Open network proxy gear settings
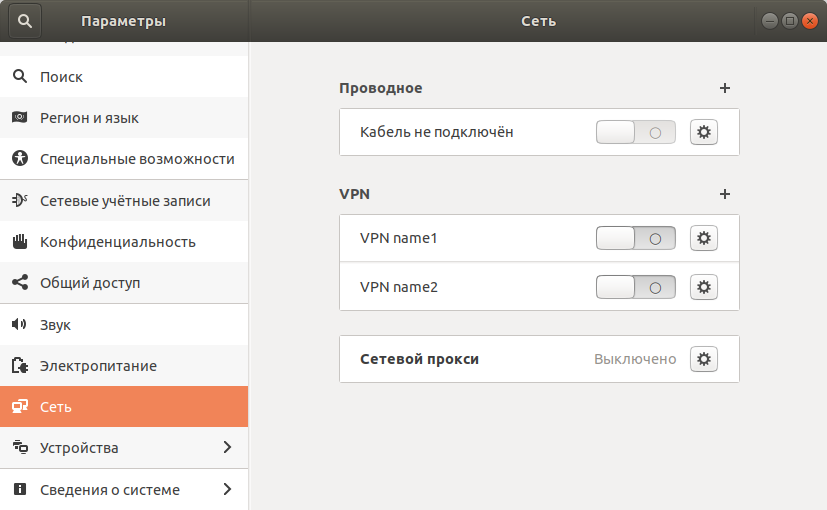The width and height of the screenshot is (827, 510). (x=704, y=359)
